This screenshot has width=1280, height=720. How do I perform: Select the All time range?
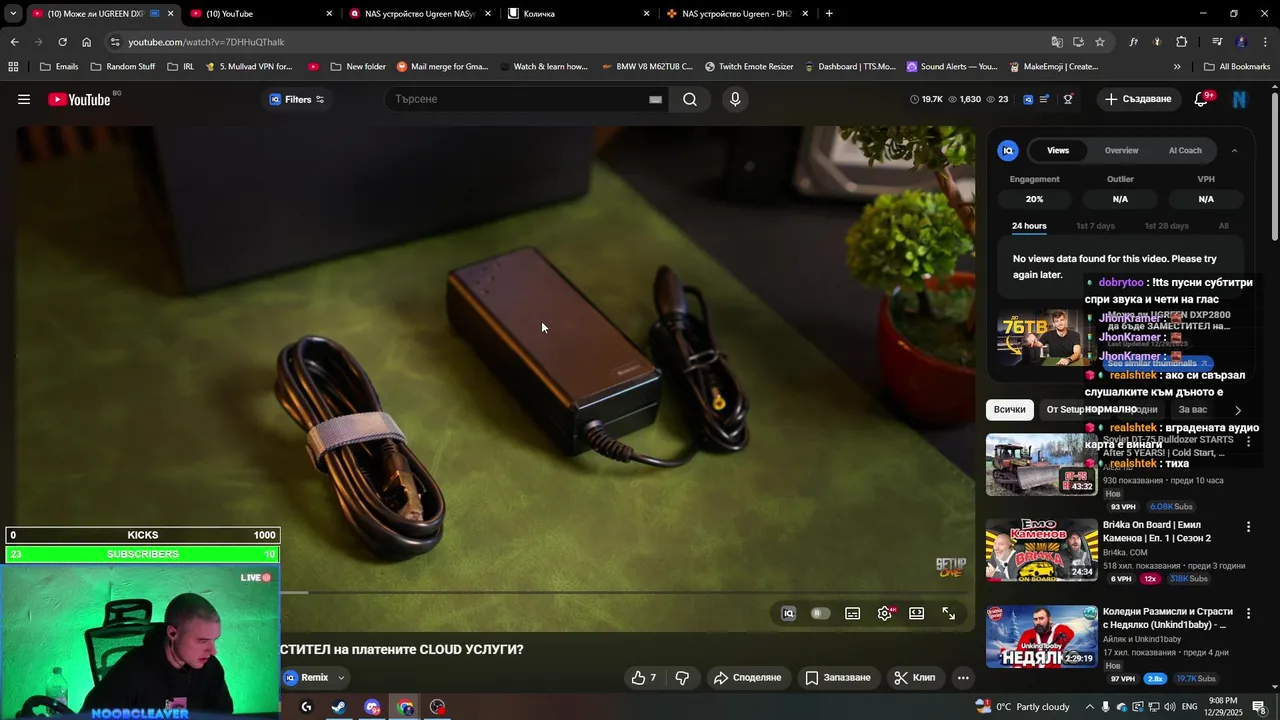tap(1223, 226)
